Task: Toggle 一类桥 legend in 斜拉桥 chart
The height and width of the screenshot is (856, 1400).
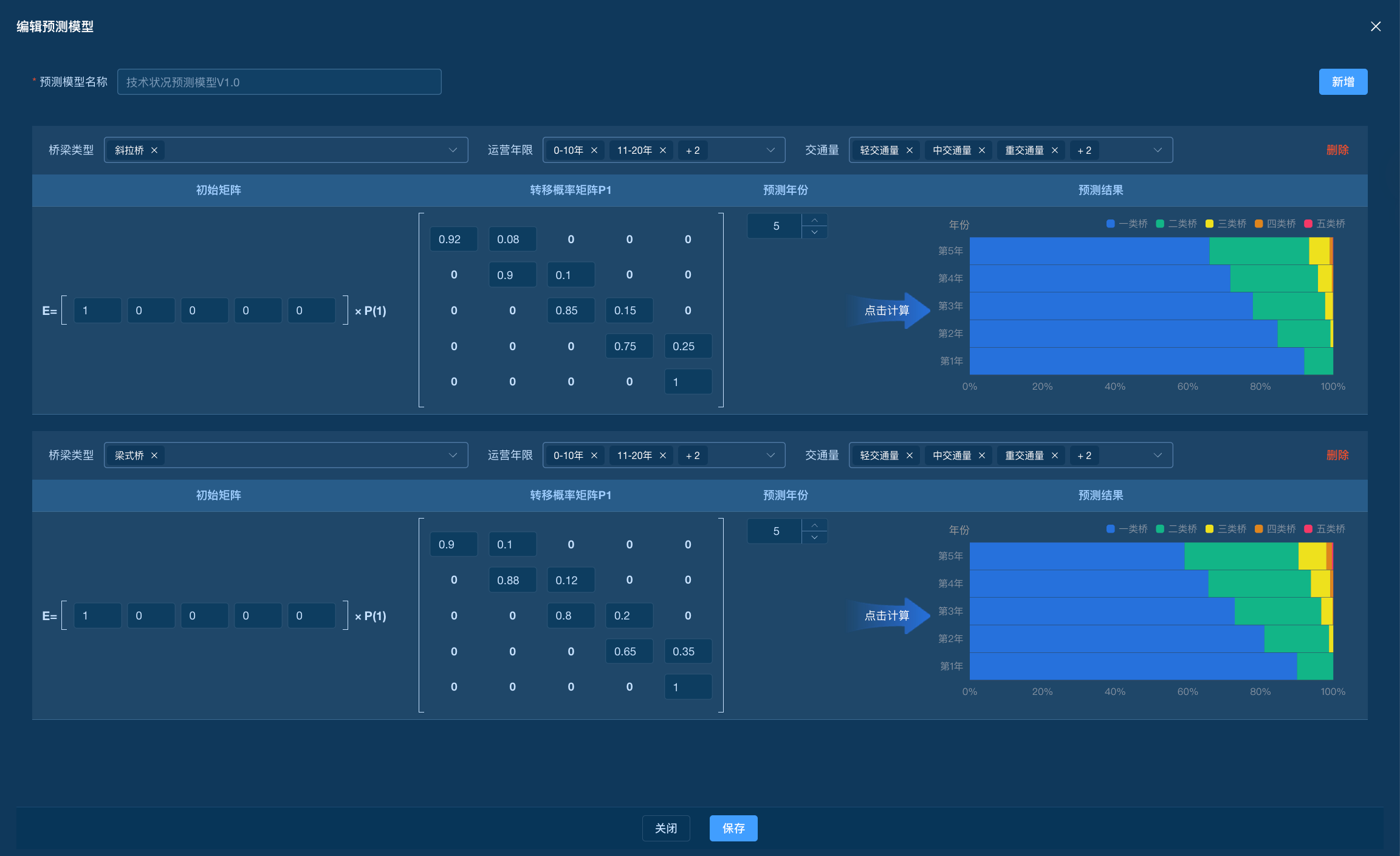Action: pos(1127,224)
